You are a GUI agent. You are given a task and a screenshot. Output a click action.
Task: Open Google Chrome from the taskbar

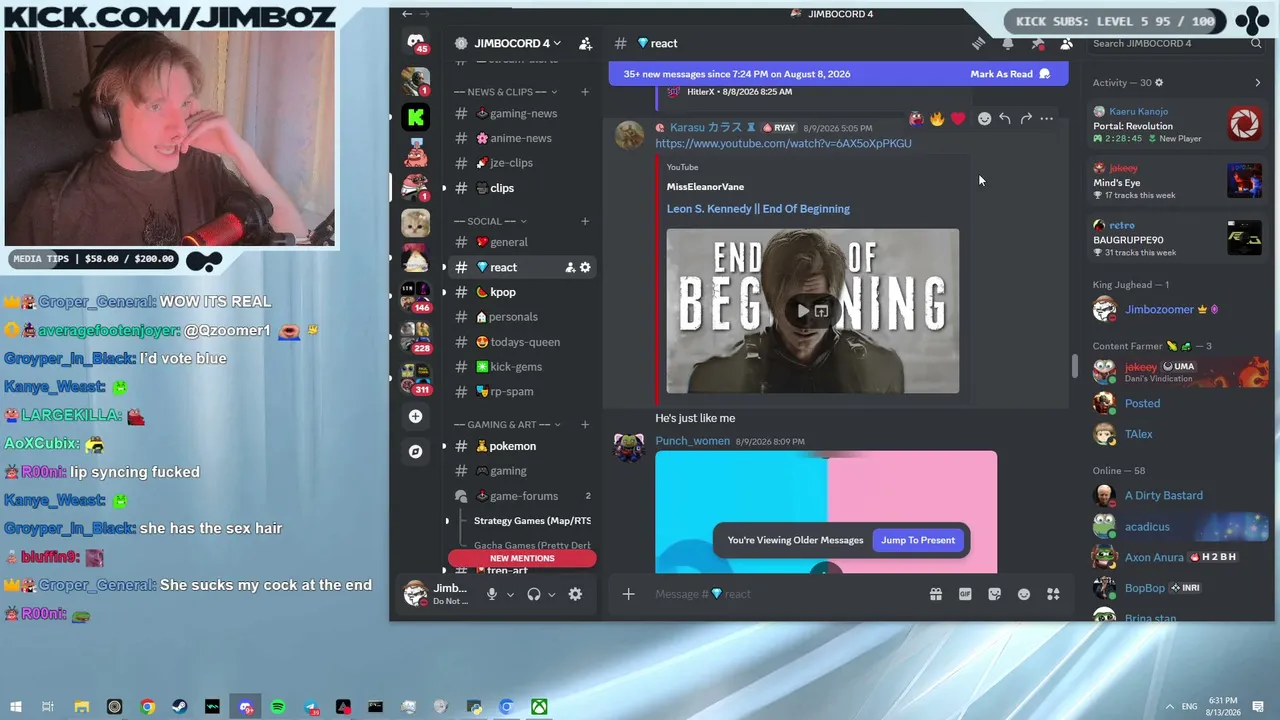(x=147, y=707)
